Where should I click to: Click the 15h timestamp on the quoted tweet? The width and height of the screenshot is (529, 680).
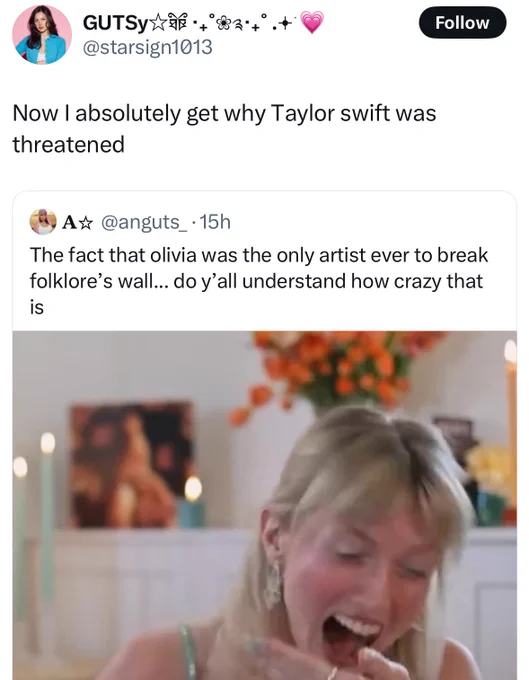tap(216, 222)
